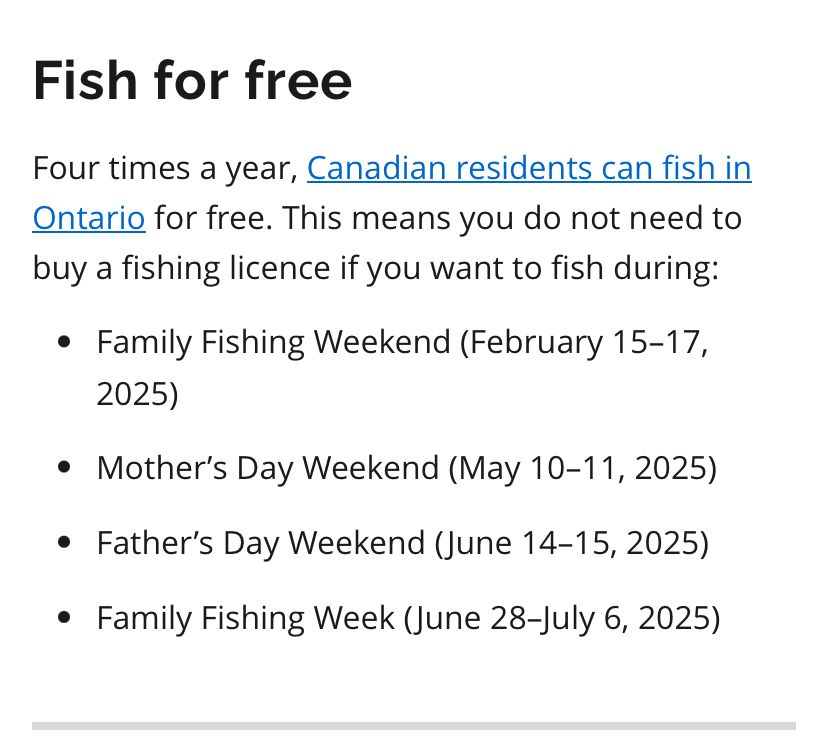Image resolution: width=828 pixels, height=738 pixels.
Task: Click the gray horizontal divider line
Action: pyautogui.click(x=413, y=726)
